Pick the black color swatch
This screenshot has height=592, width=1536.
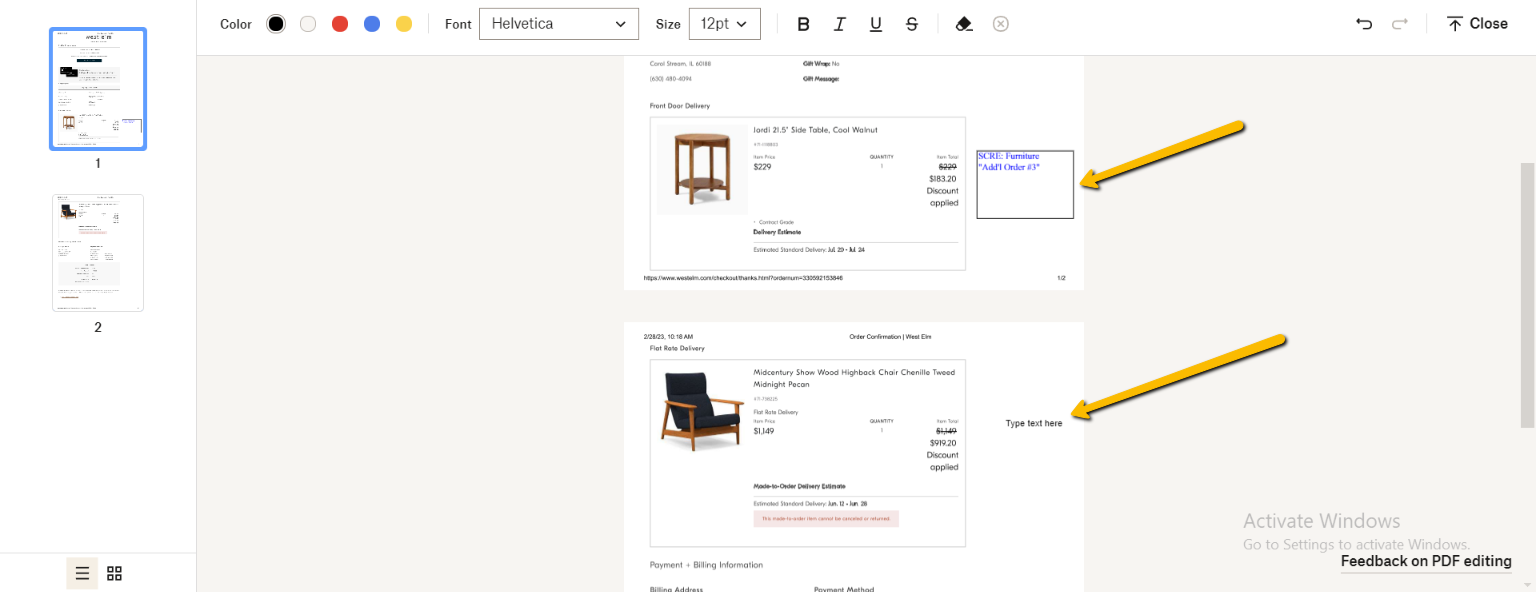pos(276,24)
